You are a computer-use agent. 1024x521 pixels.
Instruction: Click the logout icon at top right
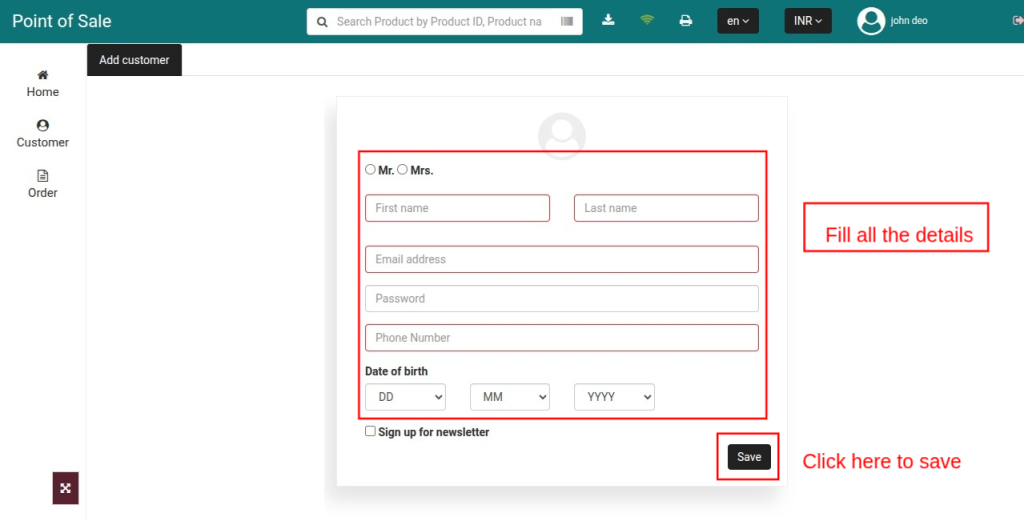[x=1017, y=21]
